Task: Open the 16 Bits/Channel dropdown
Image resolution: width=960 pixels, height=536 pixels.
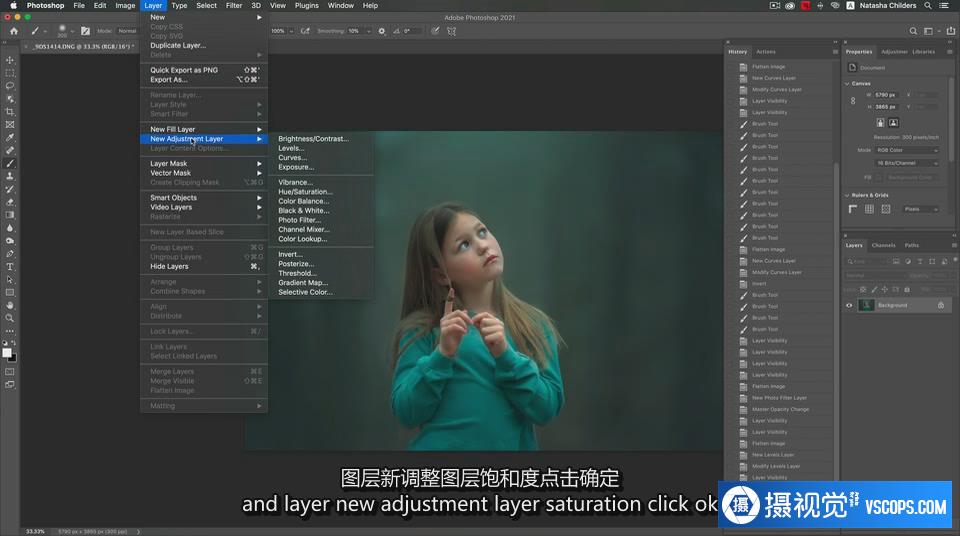Action: (907, 163)
